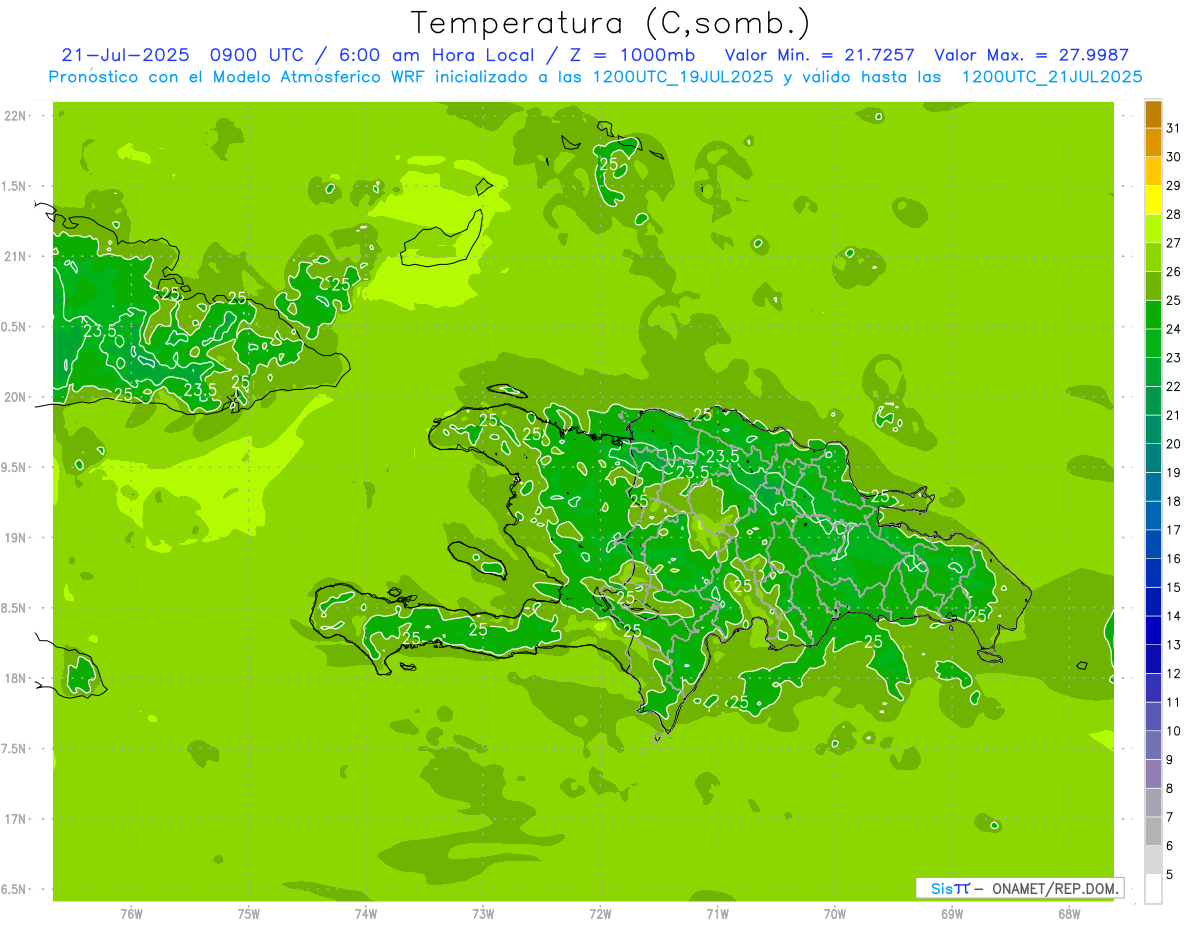Click the "17N" latitude axis label
This screenshot has width=1200, height=927.
pyautogui.click(x=17, y=820)
